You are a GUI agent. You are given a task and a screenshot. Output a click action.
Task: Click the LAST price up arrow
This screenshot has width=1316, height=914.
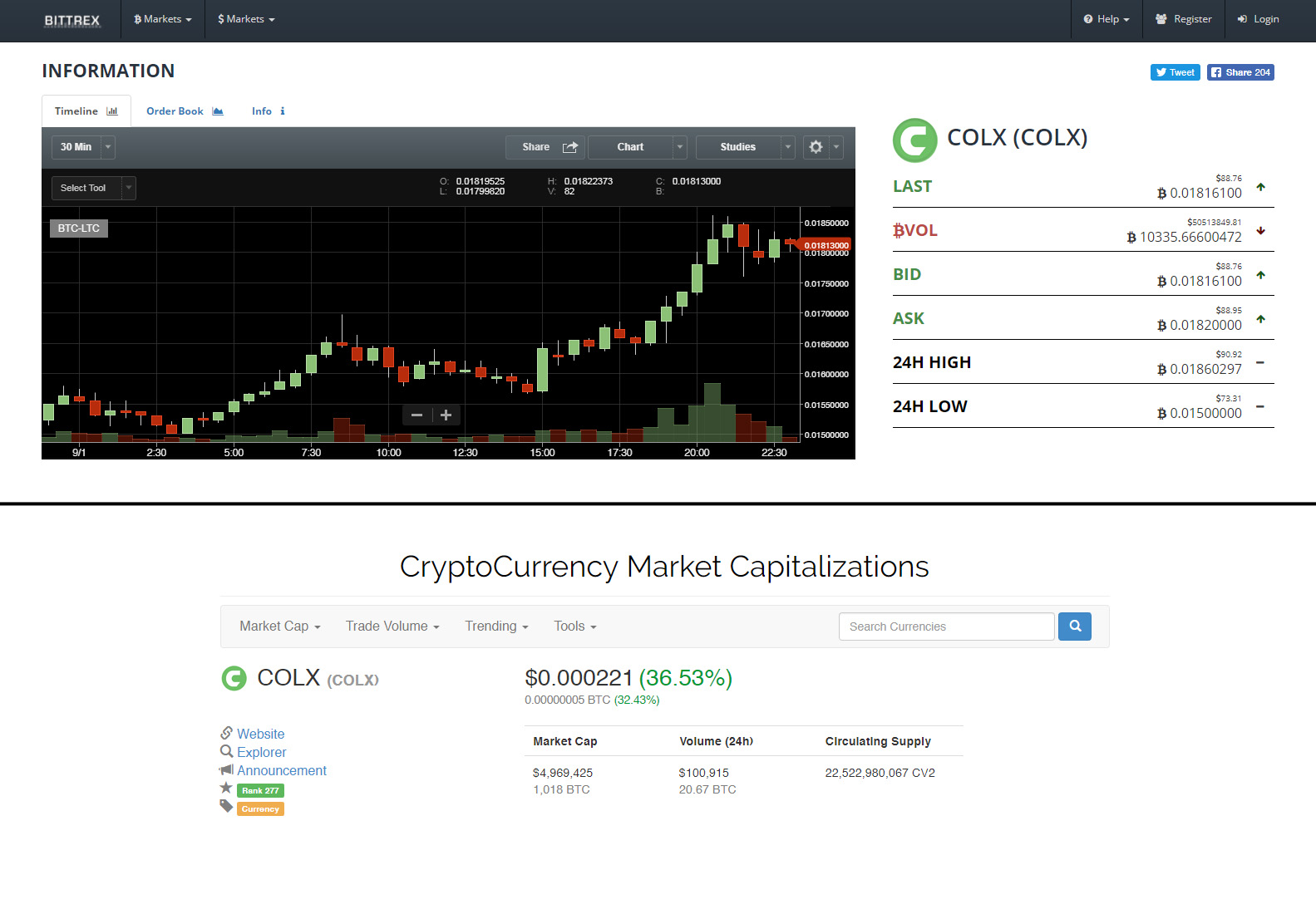point(1261,187)
